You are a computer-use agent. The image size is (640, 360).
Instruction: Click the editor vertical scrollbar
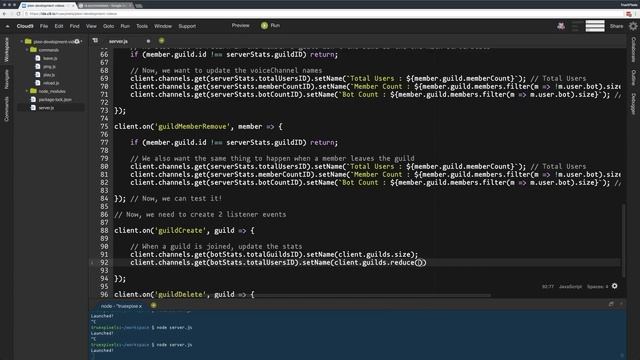pyautogui.click(x=623, y=241)
